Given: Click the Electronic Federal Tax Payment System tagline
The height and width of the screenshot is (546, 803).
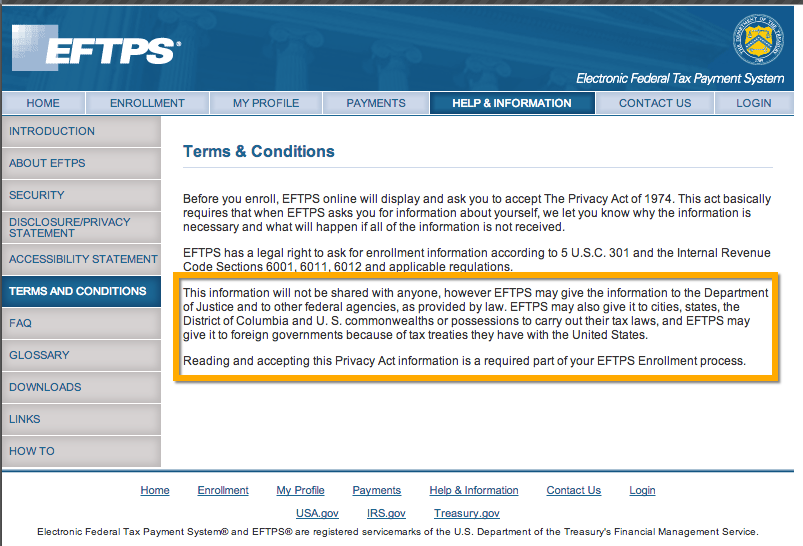Looking at the screenshot, I should [680, 78].
